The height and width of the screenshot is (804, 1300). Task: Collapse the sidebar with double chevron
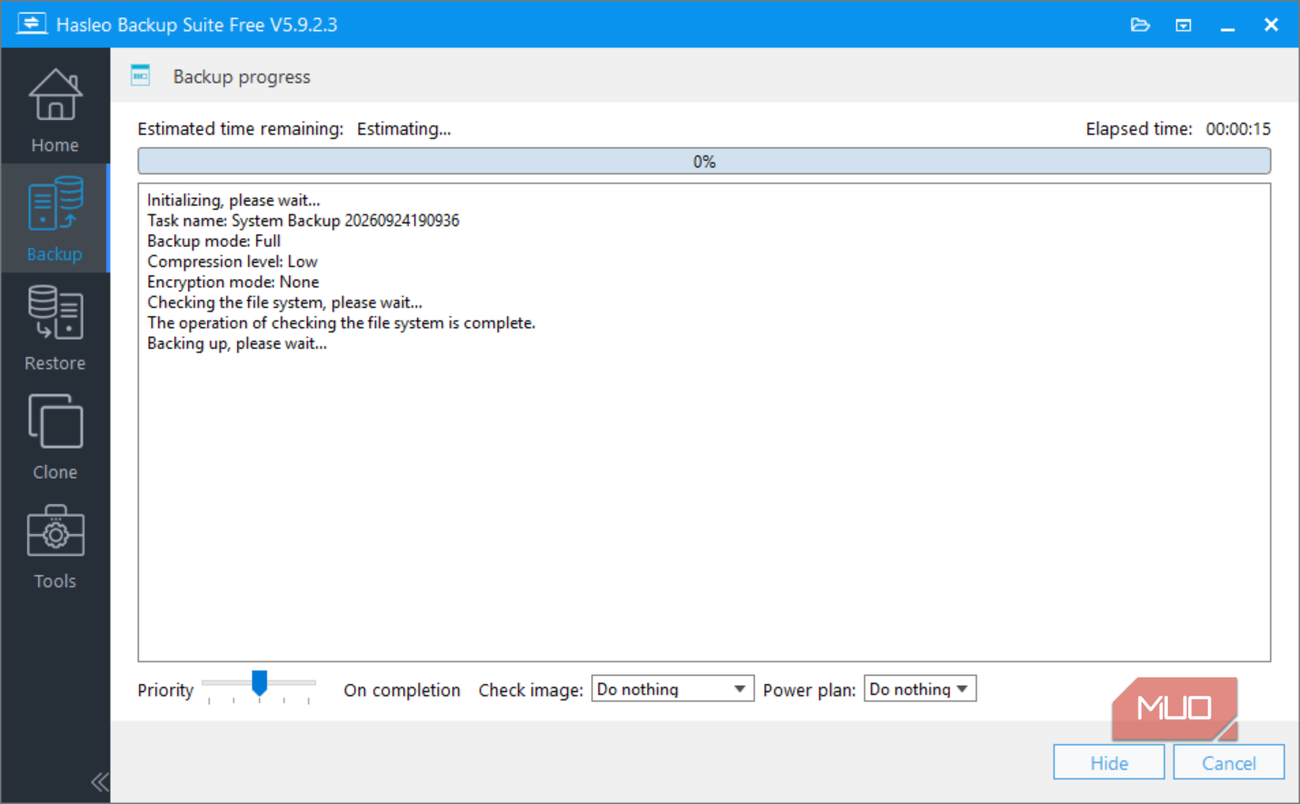click(x=99, y=782)
